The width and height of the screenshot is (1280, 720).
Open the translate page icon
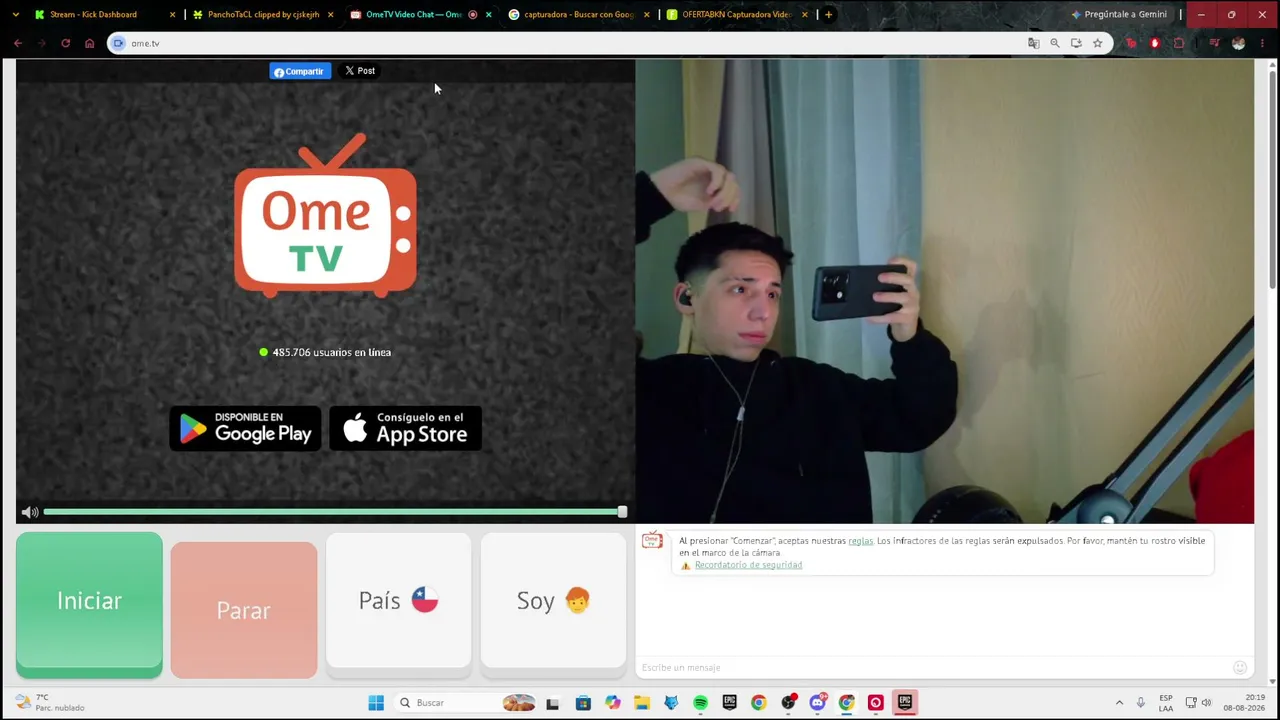1033,43
